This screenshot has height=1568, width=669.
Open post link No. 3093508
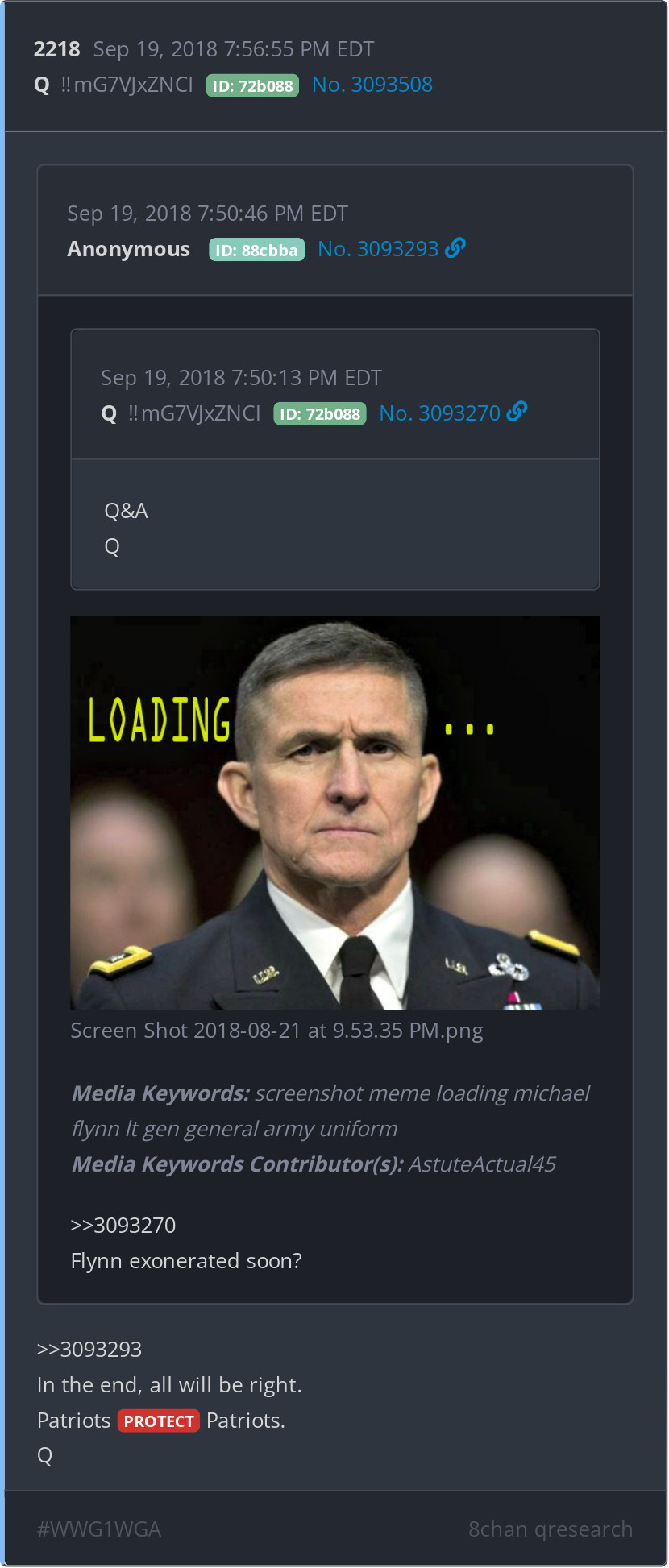pyautogui.click(x=372, y=85)
